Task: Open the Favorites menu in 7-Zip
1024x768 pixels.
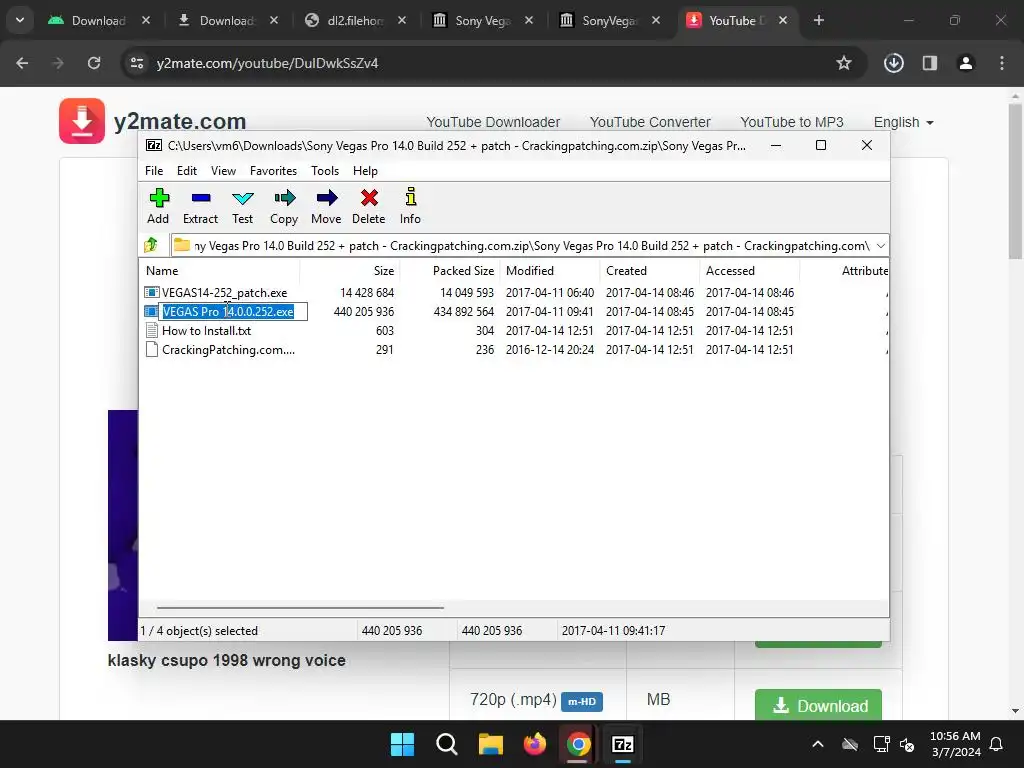Action: point(274,170)
